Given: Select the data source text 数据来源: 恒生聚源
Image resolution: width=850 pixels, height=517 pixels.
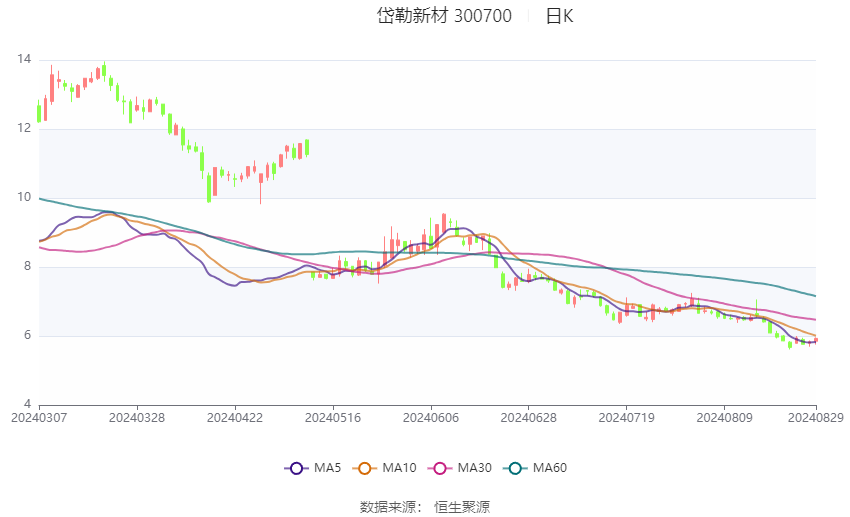Looking at the screenshot, I should click(x=424, y=507).
